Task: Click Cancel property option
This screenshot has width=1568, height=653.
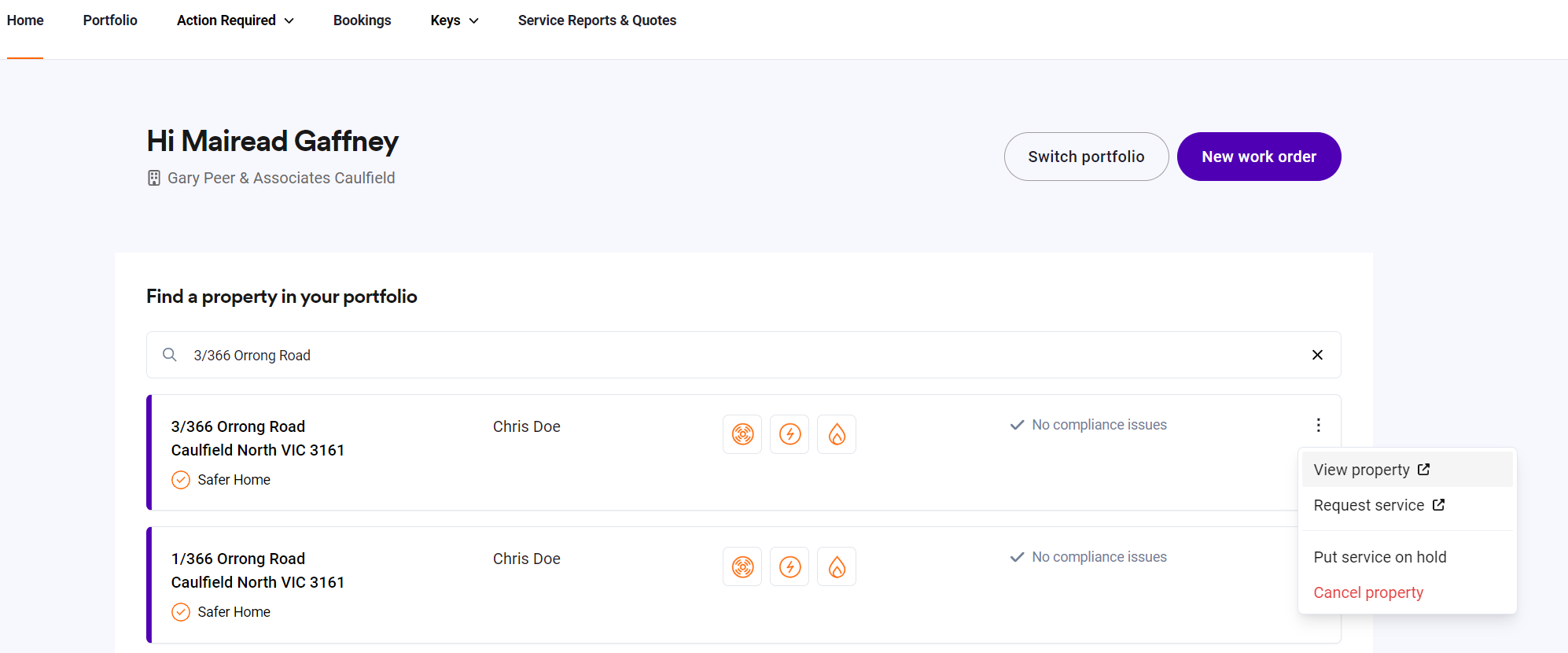Action: [x=1368, y=592]
